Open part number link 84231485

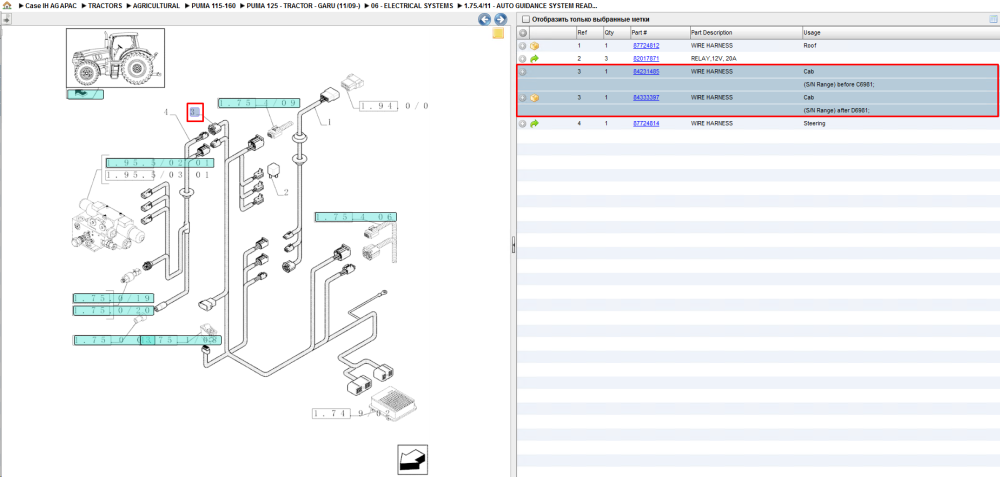click(x=645, y=72)
